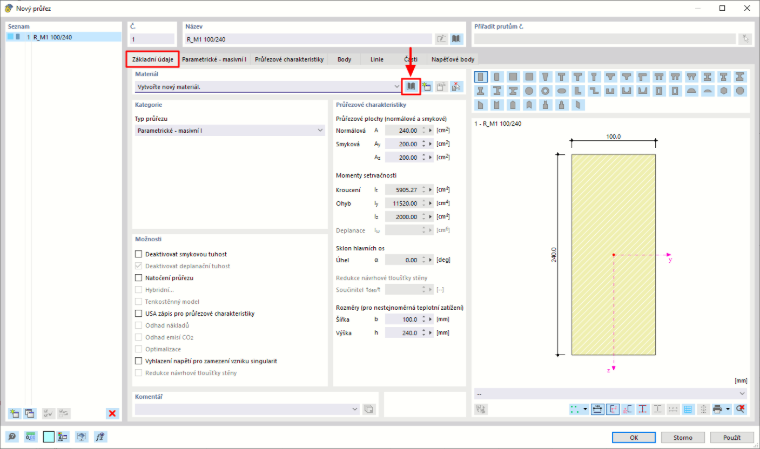760x449 pixels.
Task: Click the Optimalizace checkbox
Action: pyautogui.click(x=139, y=349)
